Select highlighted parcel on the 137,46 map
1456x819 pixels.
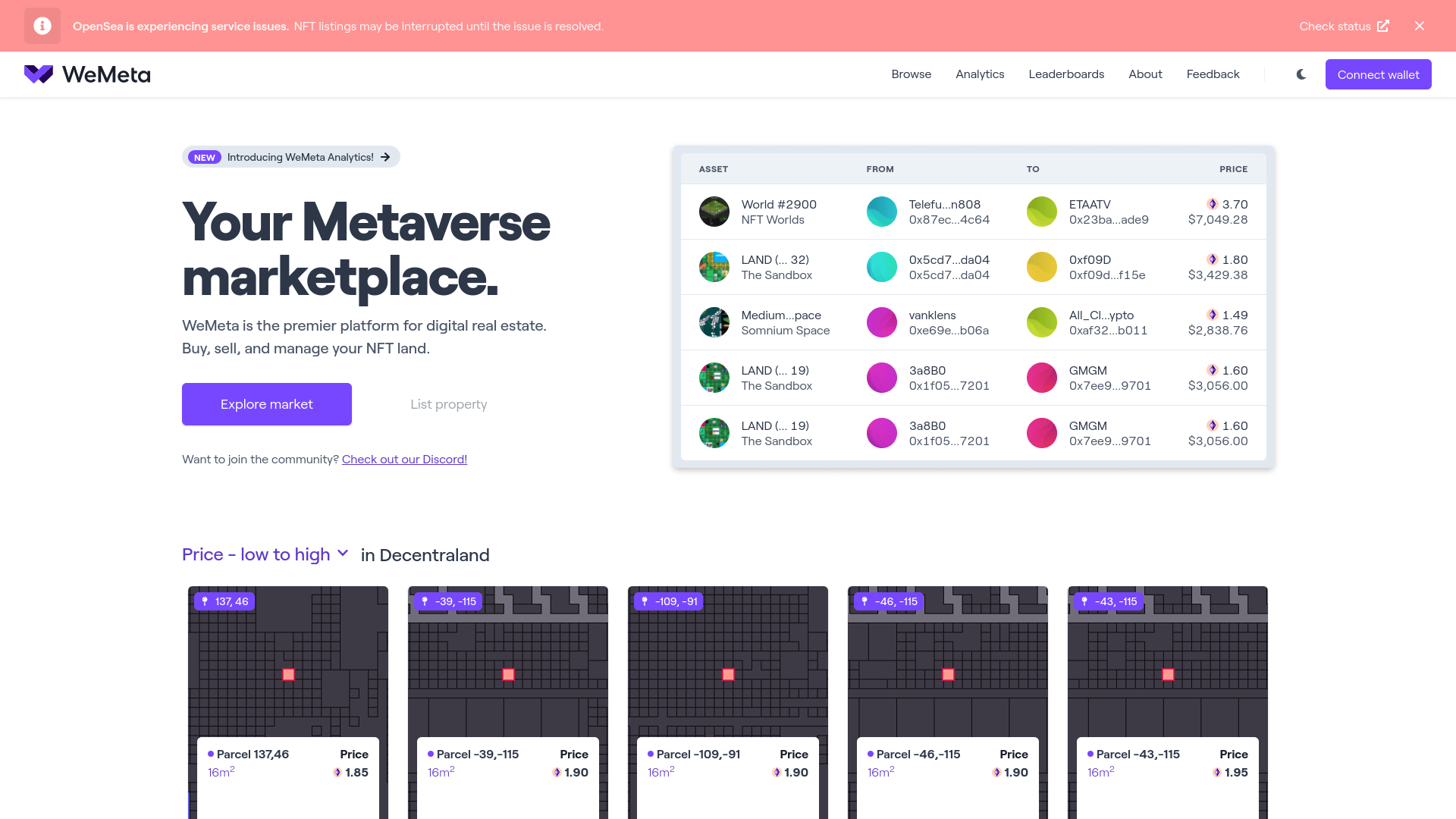click(288, 674)
